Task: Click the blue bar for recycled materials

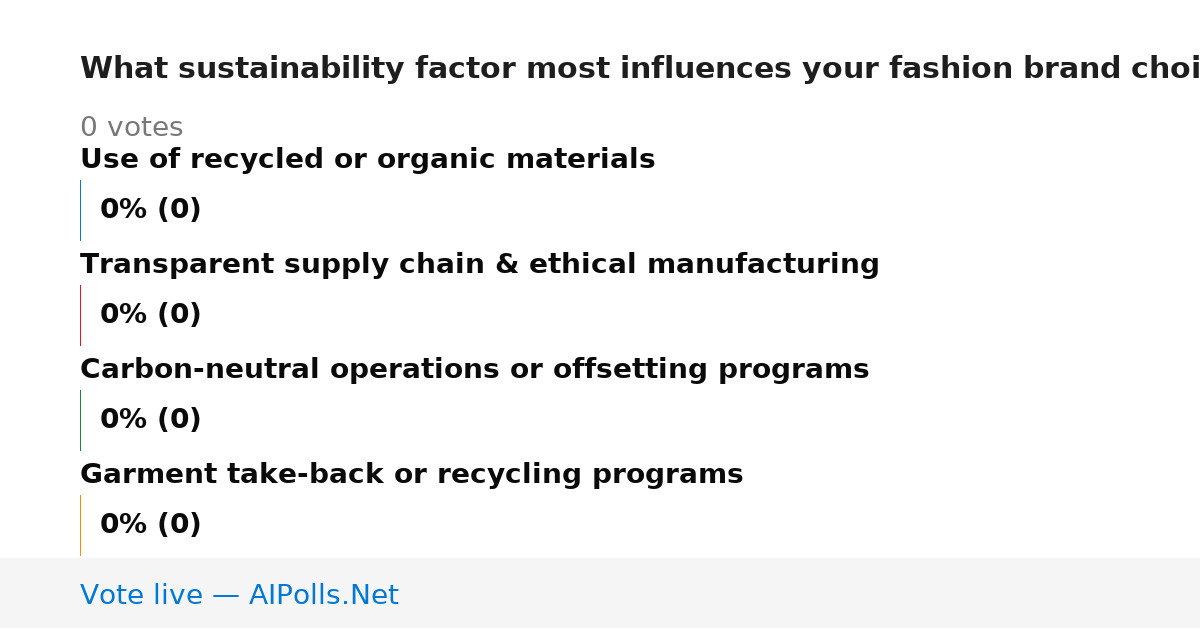Action: (x=80, y=210)
